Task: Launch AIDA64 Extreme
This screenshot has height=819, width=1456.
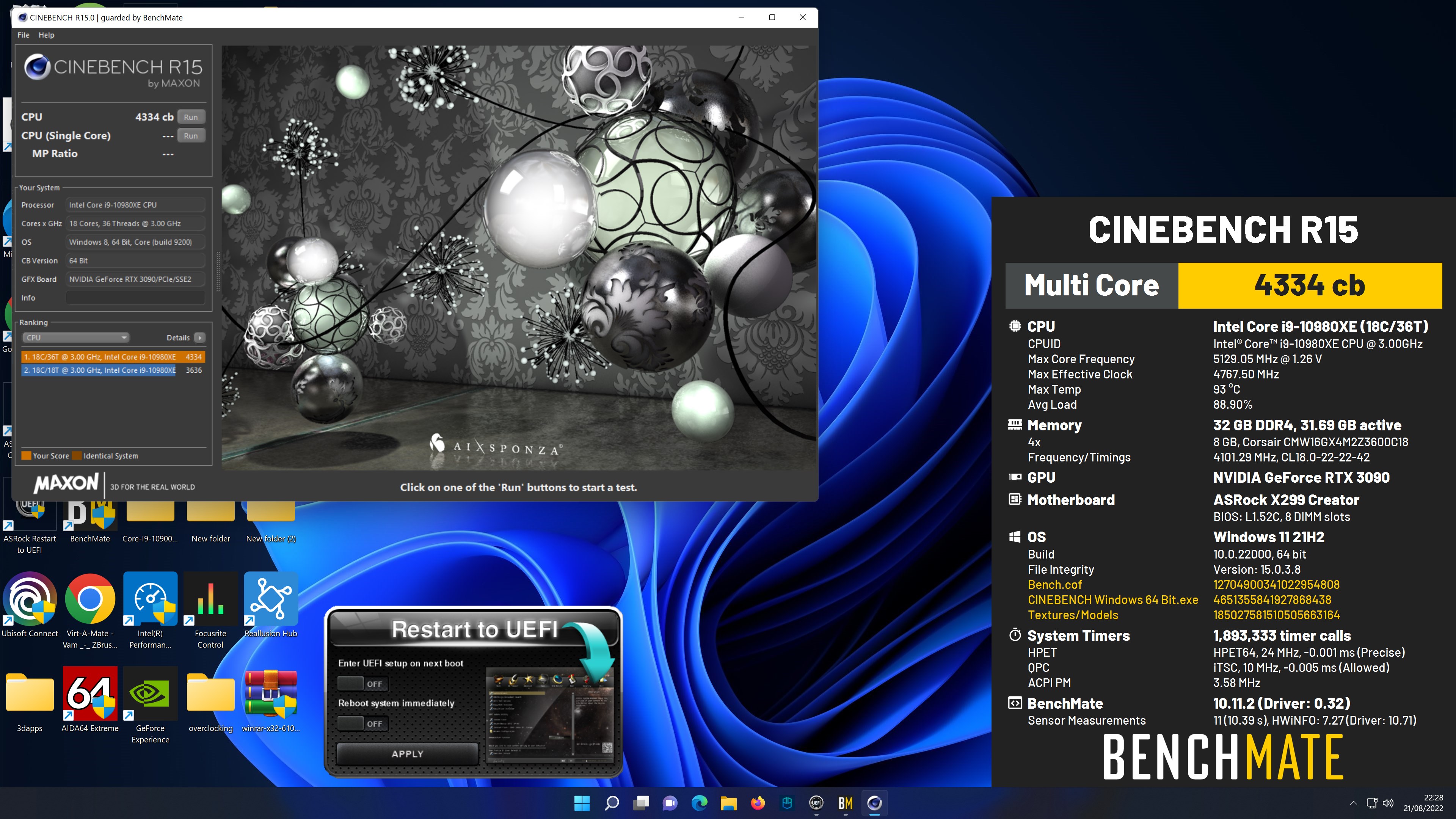Action: coord(90,700)
